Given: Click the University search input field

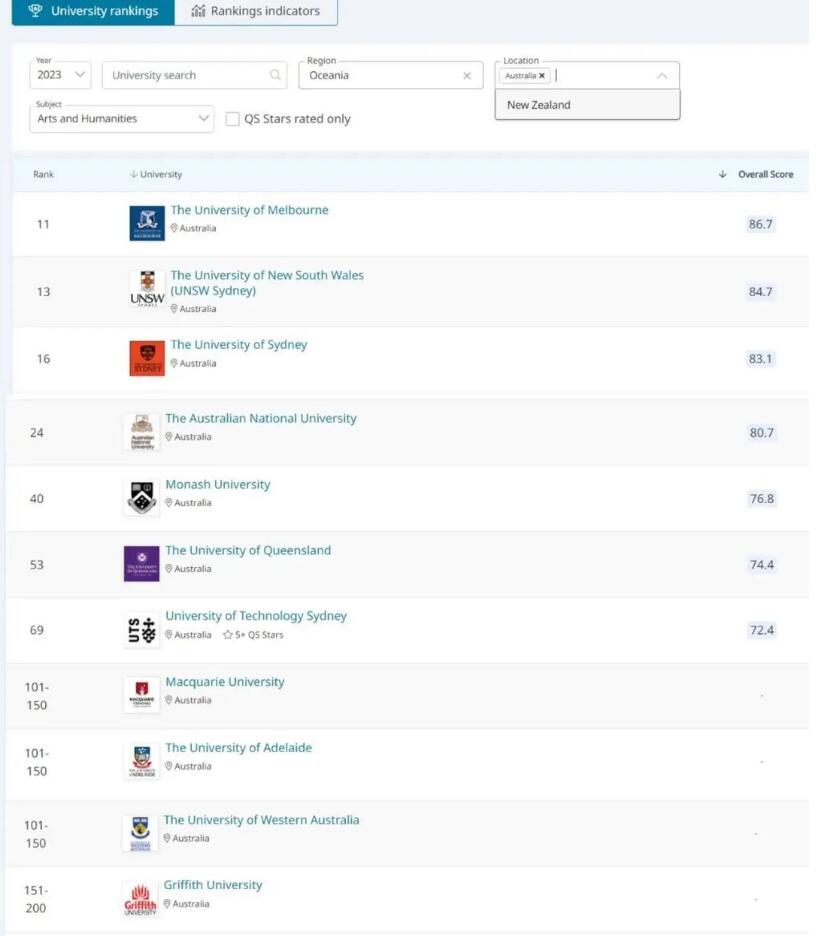Looking at the screenshot, I should (x=195, y=75).
